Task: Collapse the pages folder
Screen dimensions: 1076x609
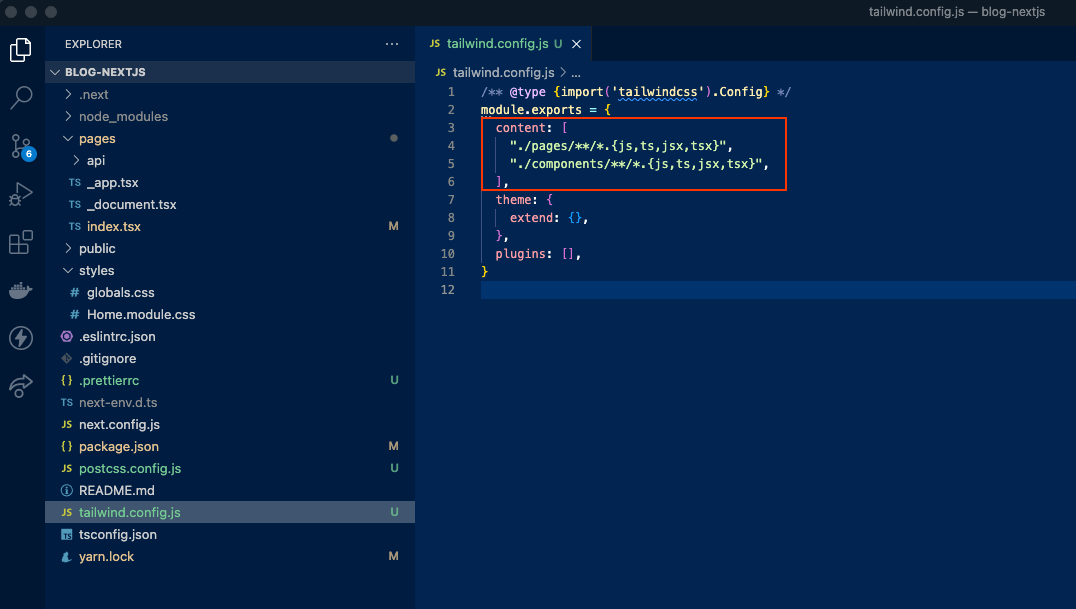Action: pos(97,139)
